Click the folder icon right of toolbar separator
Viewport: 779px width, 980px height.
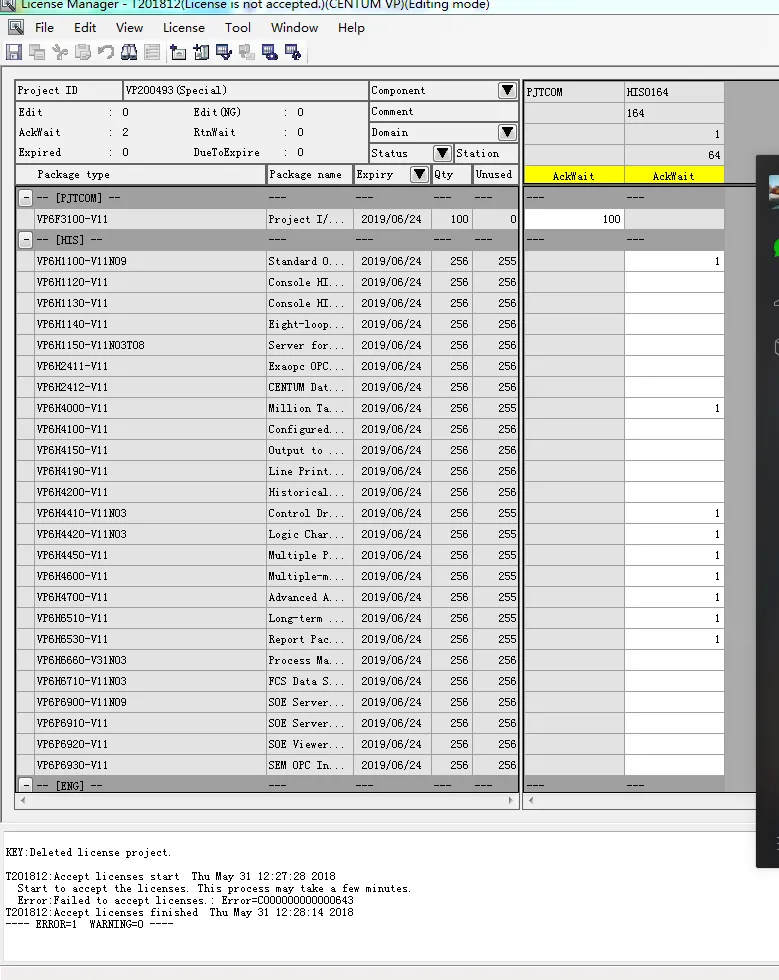coord(179,52)
